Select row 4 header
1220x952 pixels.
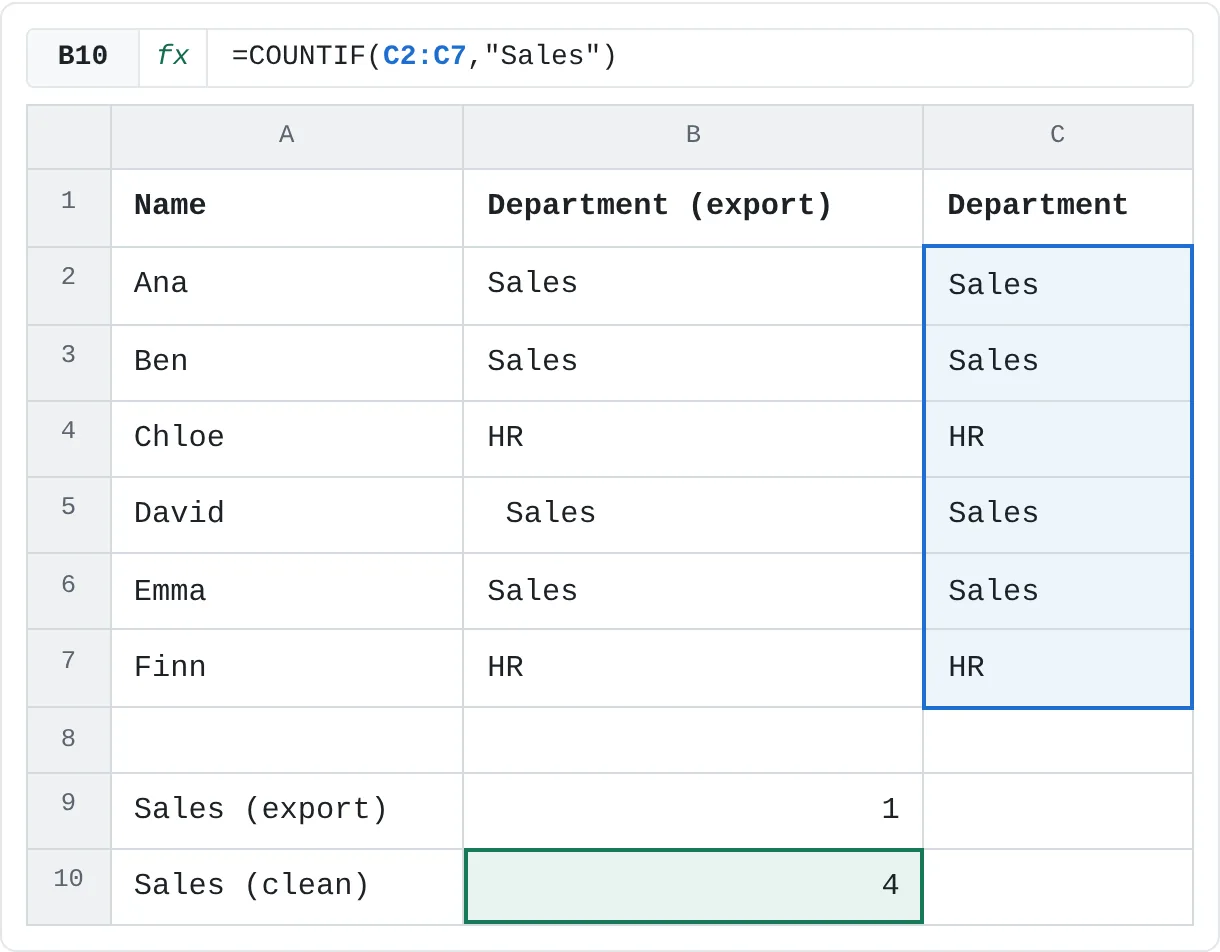[x=69, y=438]
